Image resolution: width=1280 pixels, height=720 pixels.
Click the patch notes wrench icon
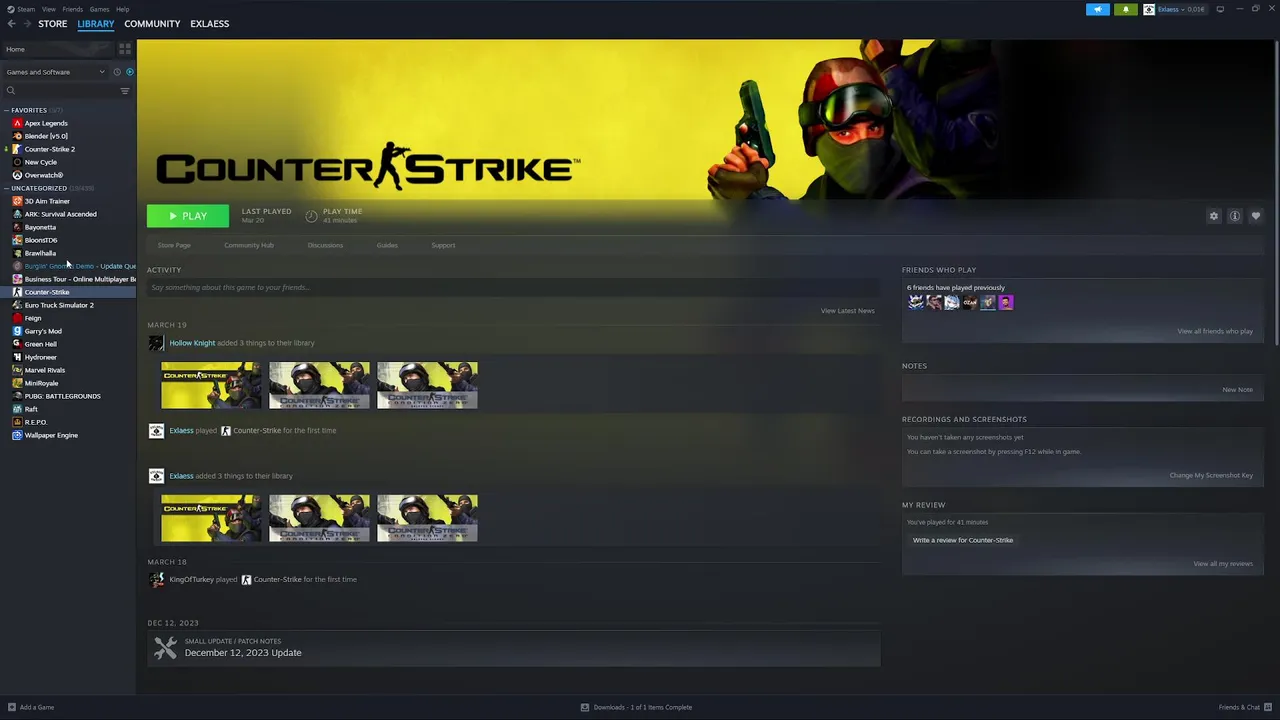[165, 647]
